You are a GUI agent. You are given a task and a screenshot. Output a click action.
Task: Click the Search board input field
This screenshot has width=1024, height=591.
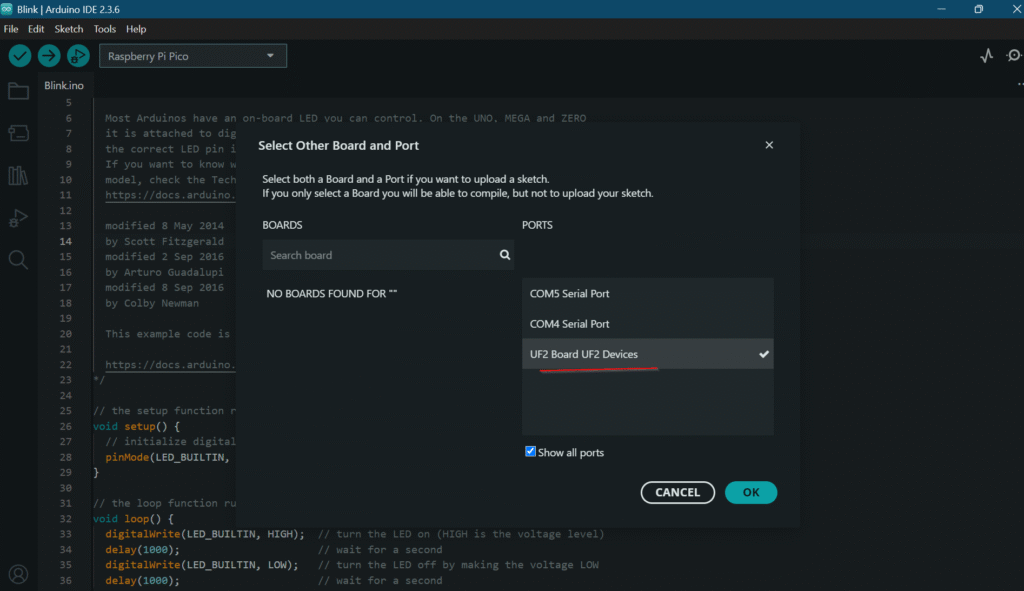coord(388,255)
